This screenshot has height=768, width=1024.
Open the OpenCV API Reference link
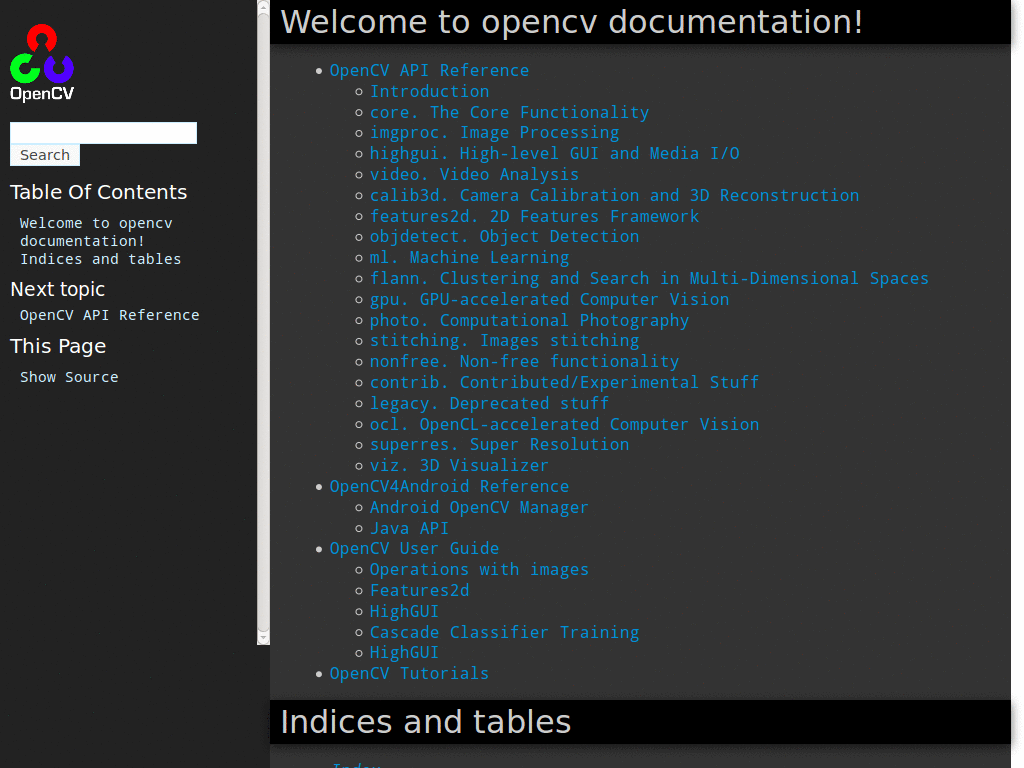click(x=429, y=70)
